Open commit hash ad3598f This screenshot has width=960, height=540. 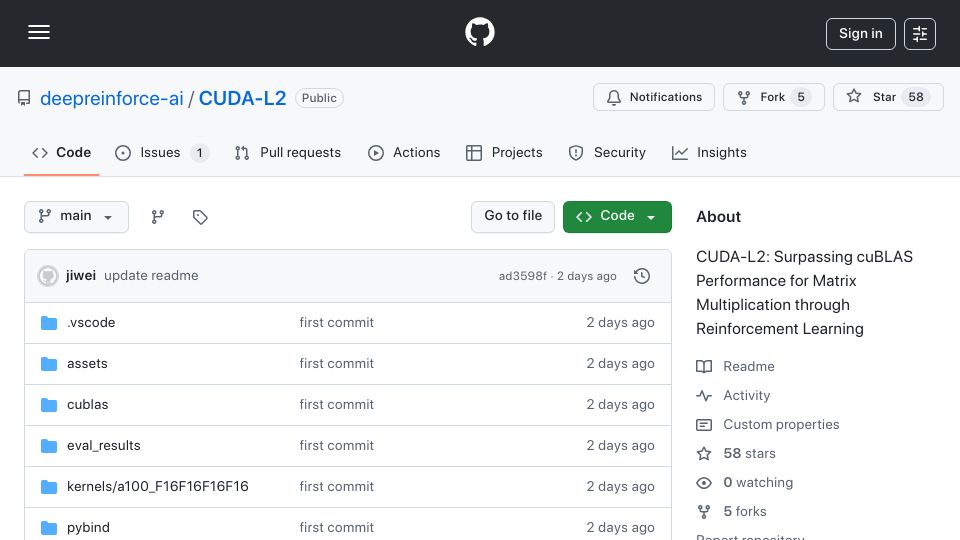point(522,276)
